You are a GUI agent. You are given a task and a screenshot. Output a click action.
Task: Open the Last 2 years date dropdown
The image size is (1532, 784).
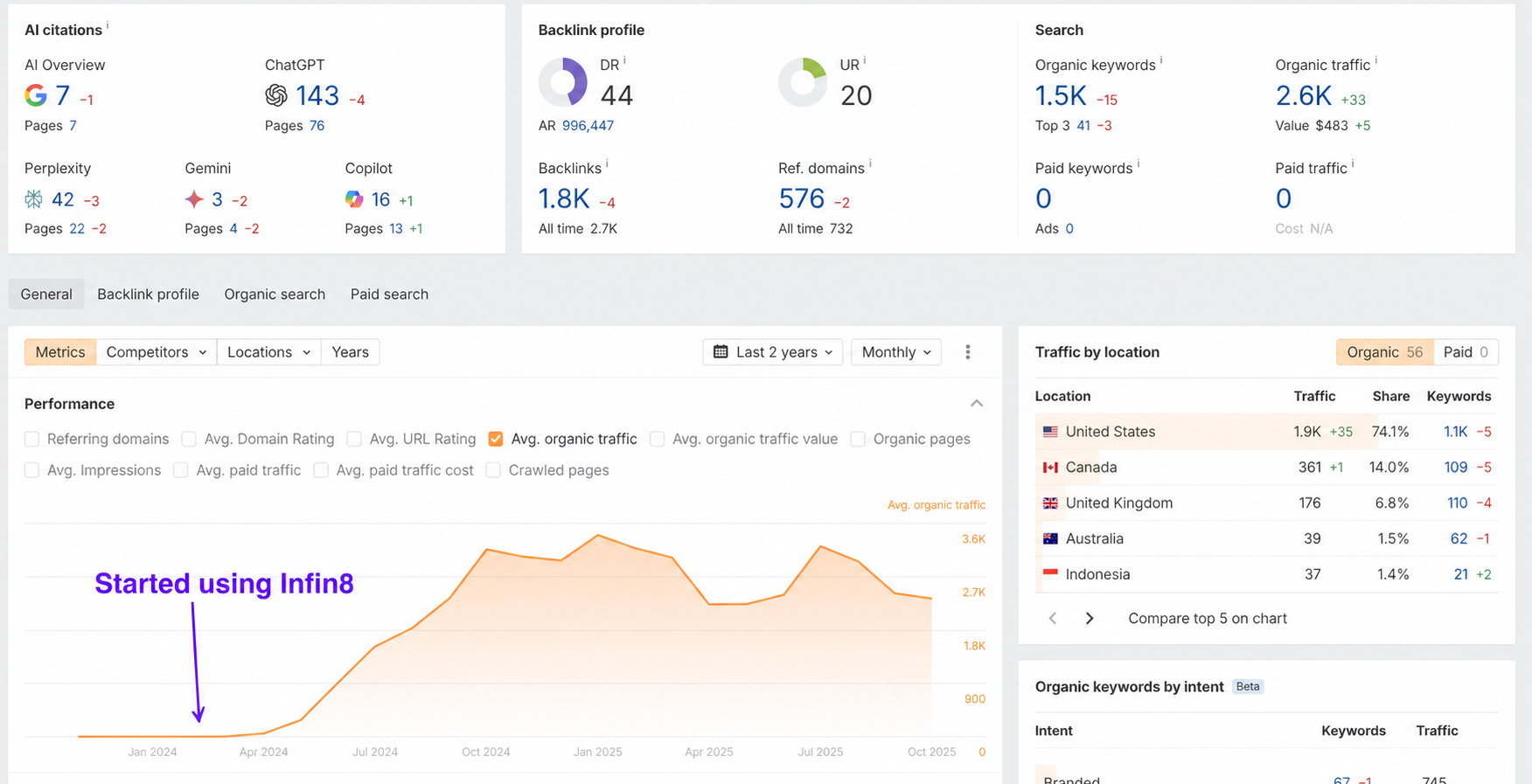click(773, 352)
